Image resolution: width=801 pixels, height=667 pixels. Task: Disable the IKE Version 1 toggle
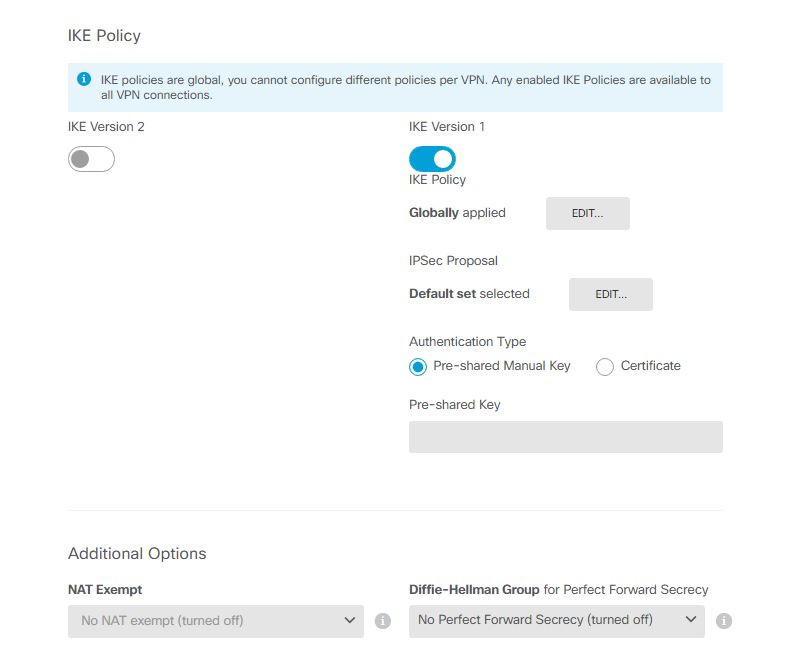coord(432,159)
